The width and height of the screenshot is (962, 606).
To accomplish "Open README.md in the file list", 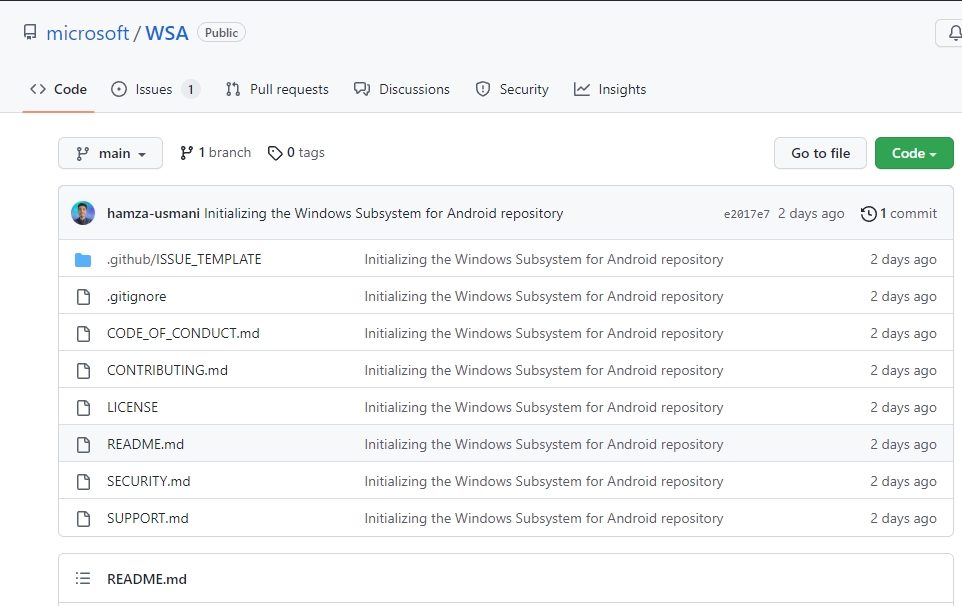I will pos(145,444).
